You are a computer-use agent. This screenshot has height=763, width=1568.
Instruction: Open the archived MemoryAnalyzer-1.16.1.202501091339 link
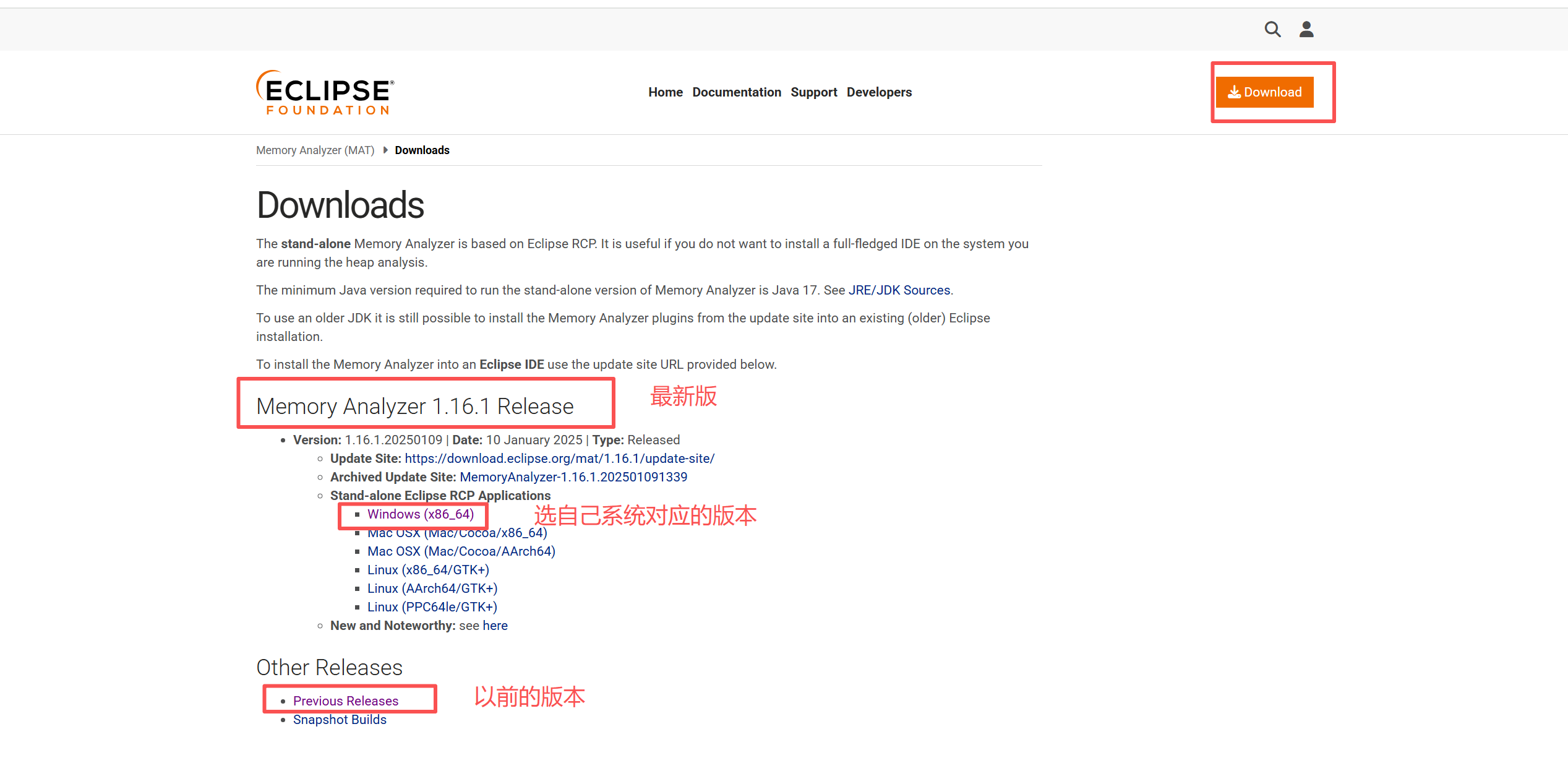click(573, 477)
